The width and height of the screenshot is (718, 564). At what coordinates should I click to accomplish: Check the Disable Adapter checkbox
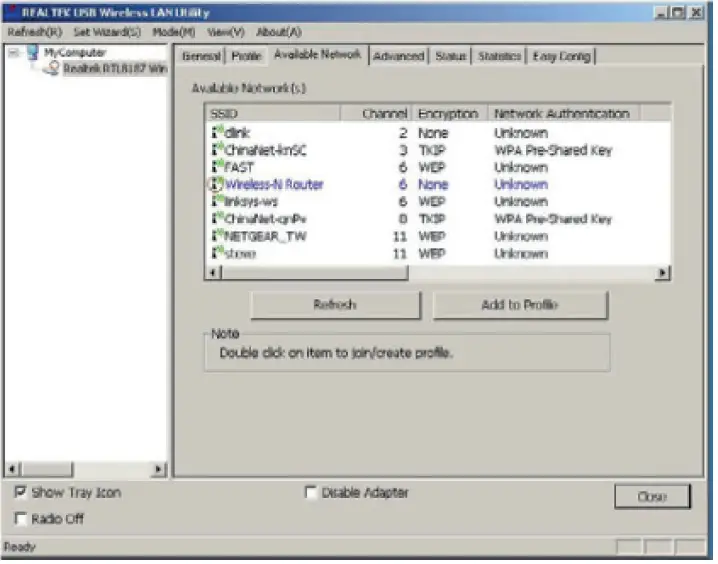(x=310, y=493)
